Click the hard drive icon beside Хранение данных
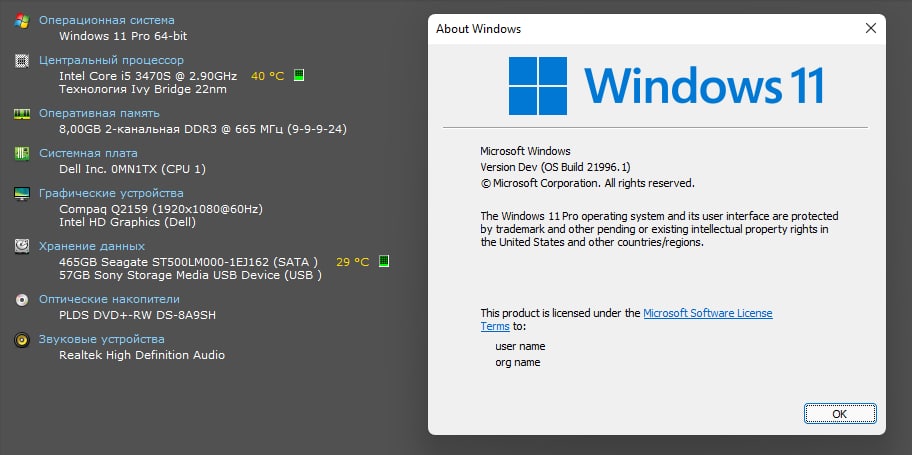 [x=22, y=247]
